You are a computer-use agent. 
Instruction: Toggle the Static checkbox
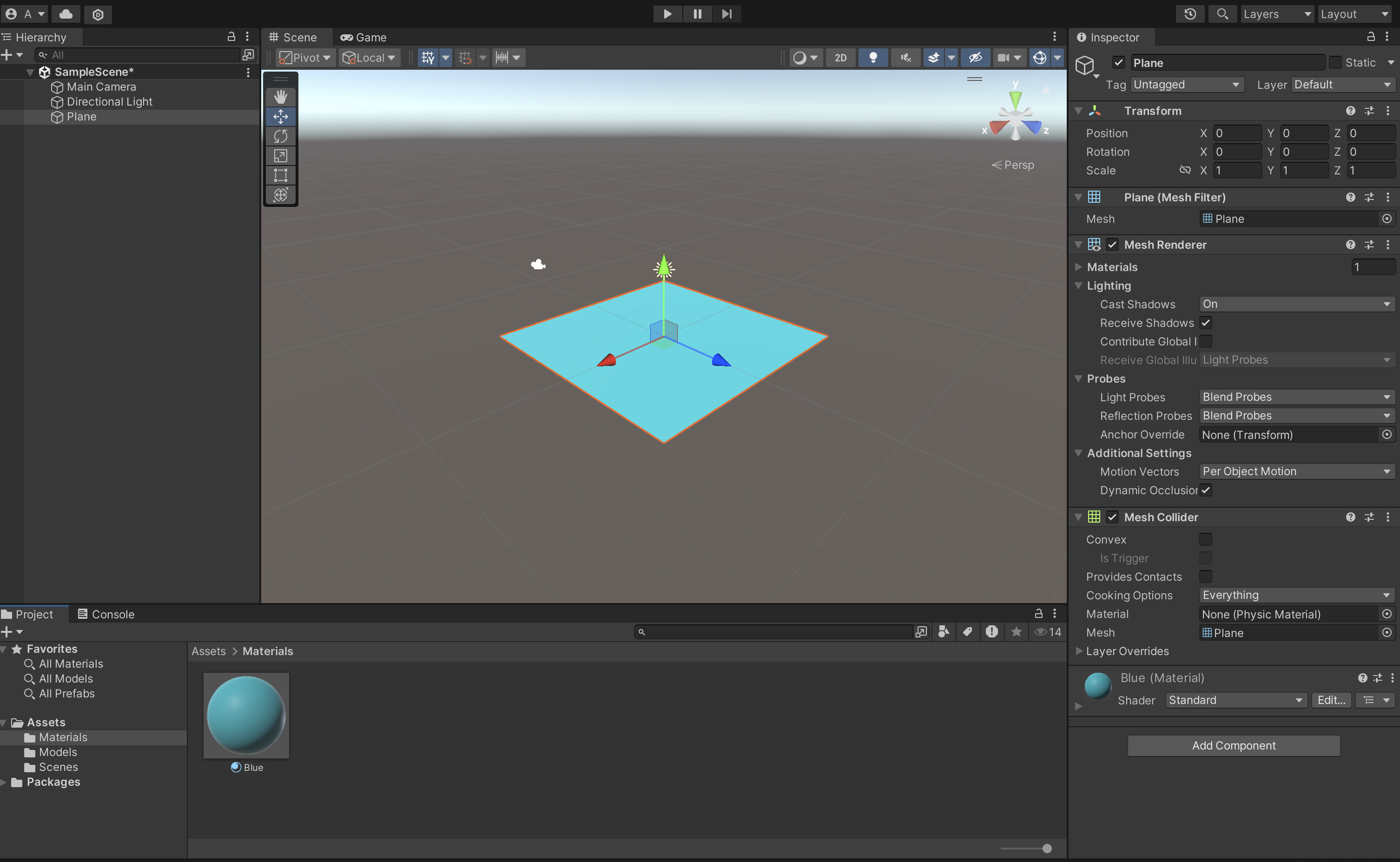tap(1335, 63)
